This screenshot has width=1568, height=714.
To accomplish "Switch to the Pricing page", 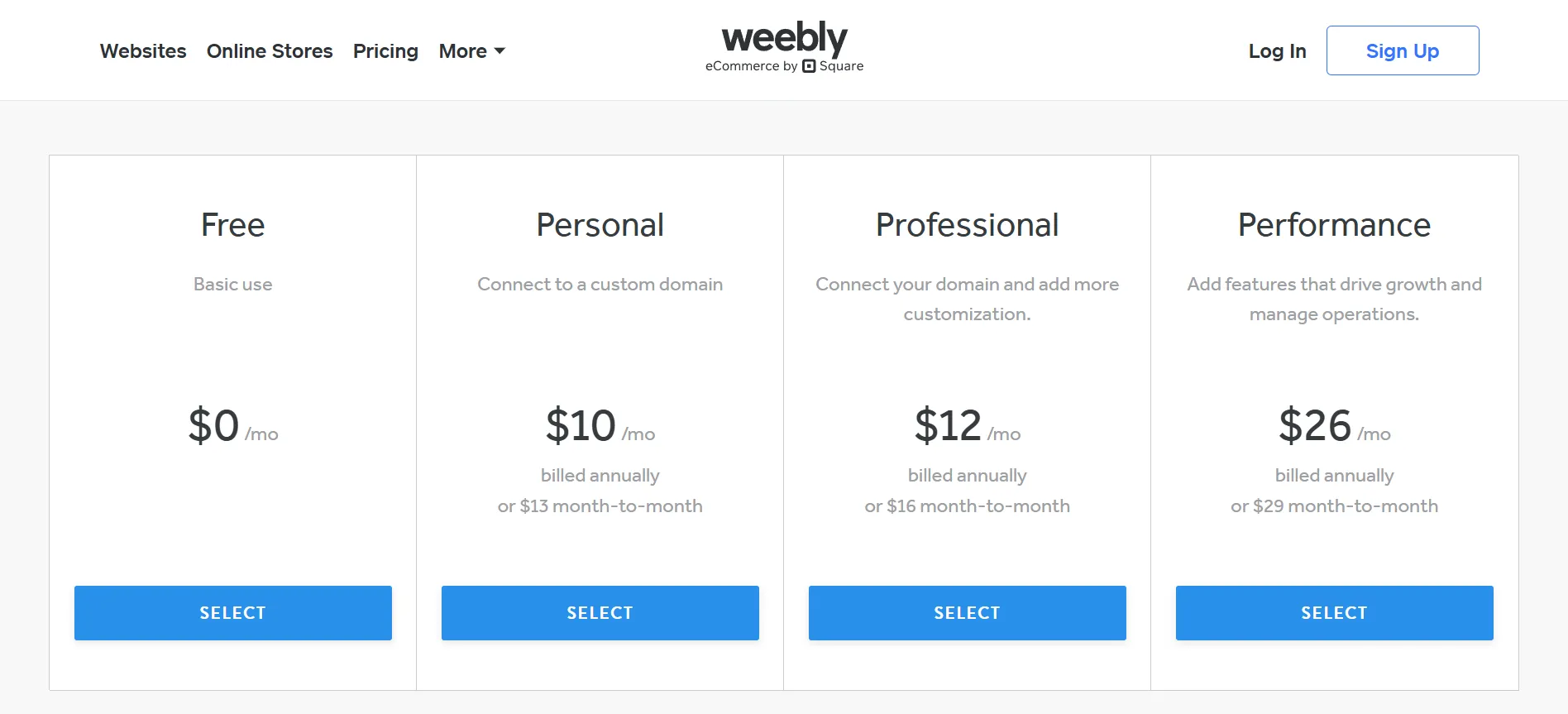I will click(x=385, y=50).
